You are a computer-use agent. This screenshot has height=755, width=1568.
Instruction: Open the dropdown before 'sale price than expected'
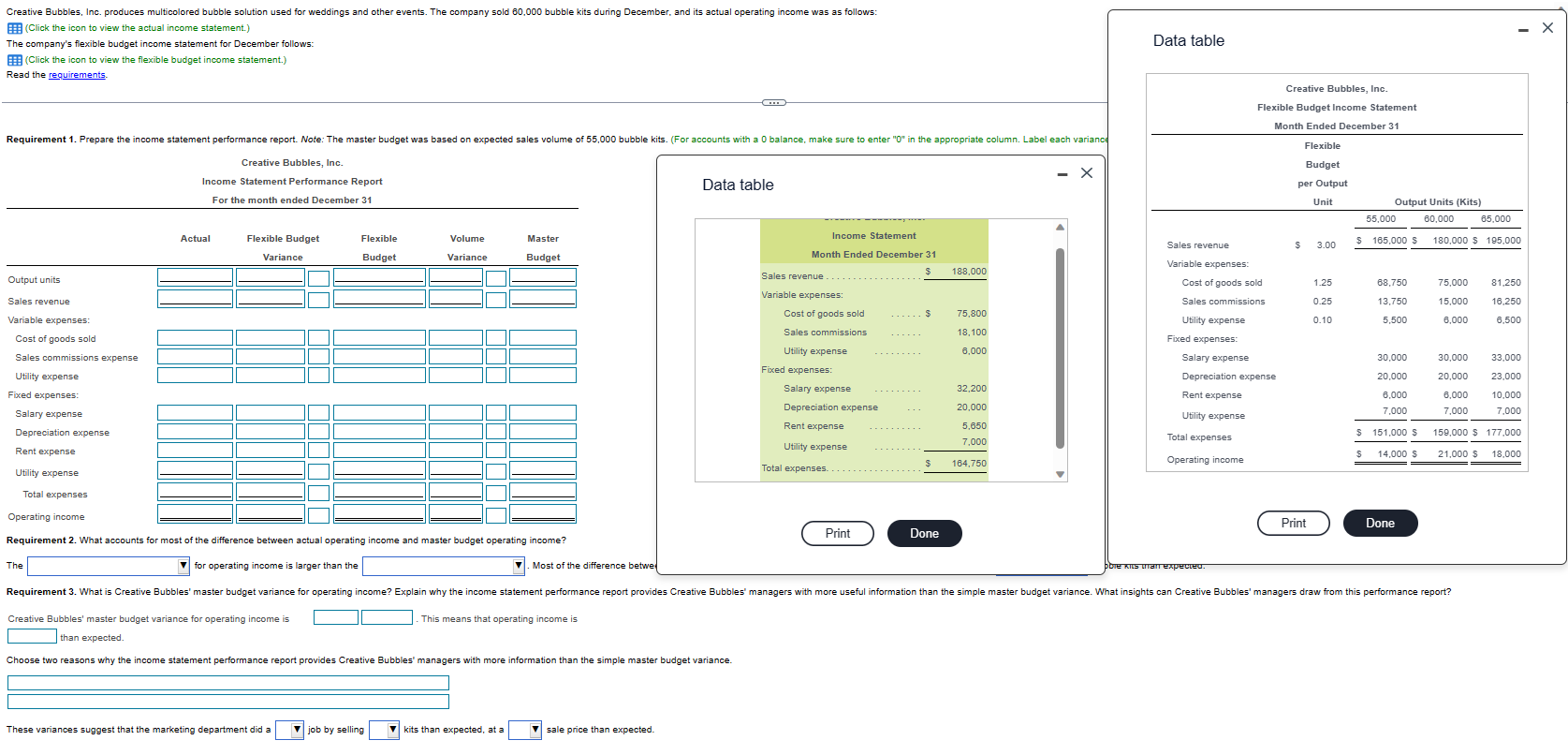pos(525,730)
